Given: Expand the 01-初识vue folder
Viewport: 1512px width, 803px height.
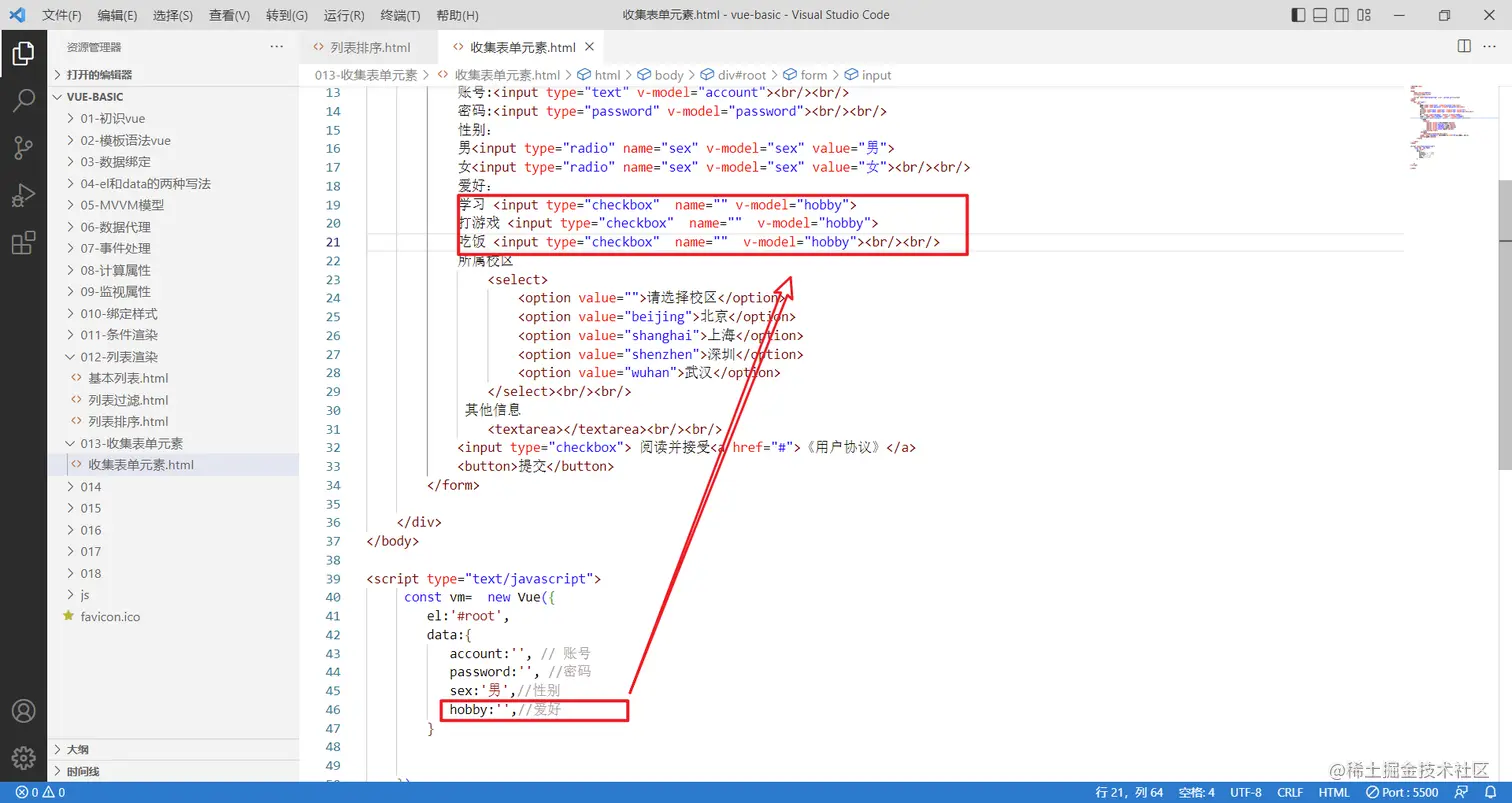Looking at the screenshot, I should click(174, 118).
